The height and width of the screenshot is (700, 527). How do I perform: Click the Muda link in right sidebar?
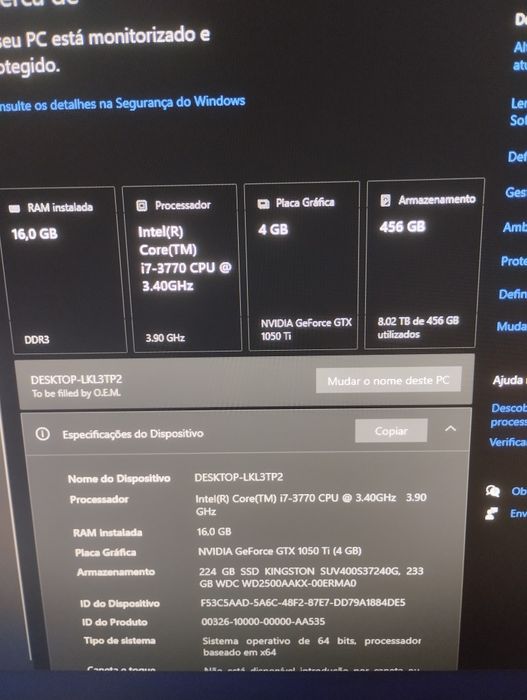click(512, 326)
